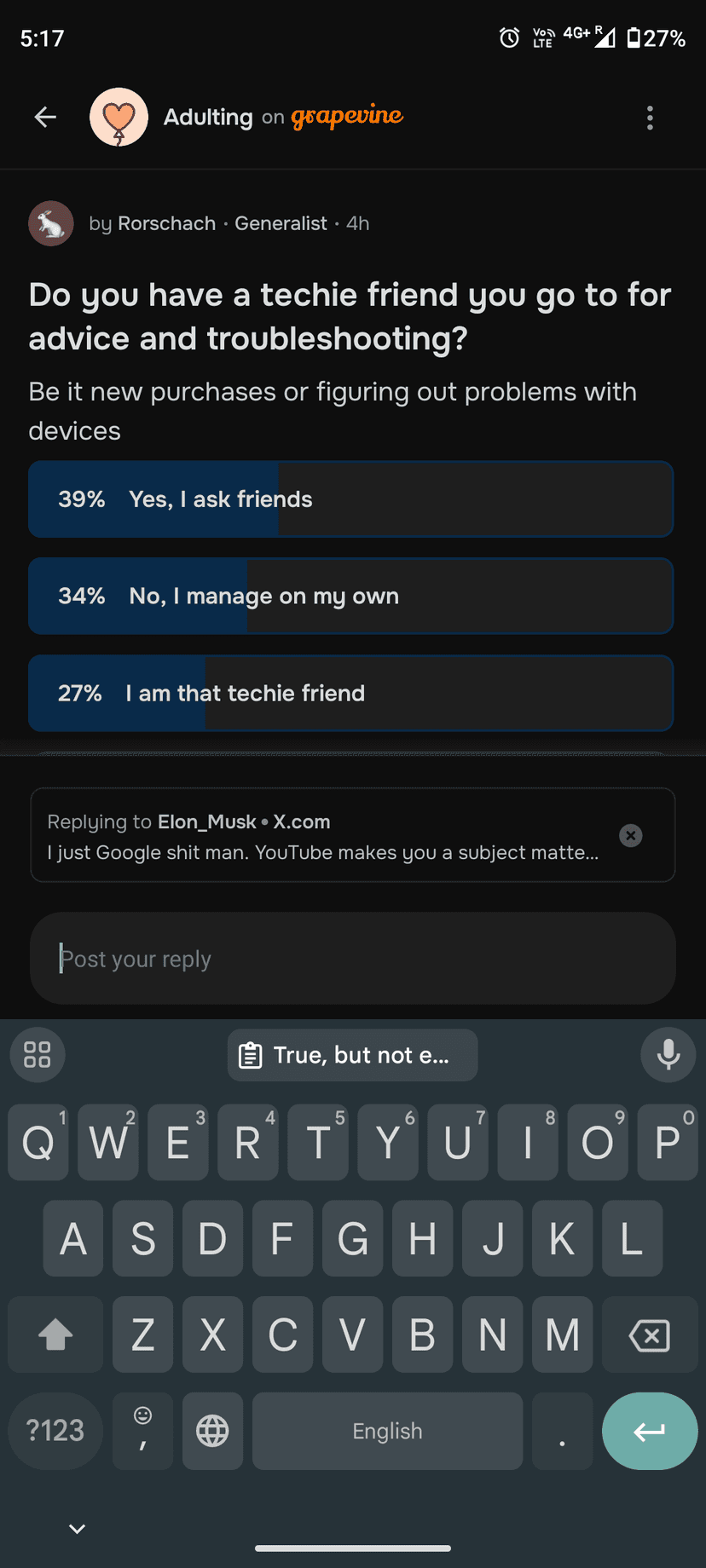Paste the 'True, but not e...' clipboard suggestion
Screen dimensions: 706x1568
point(352,1055)
